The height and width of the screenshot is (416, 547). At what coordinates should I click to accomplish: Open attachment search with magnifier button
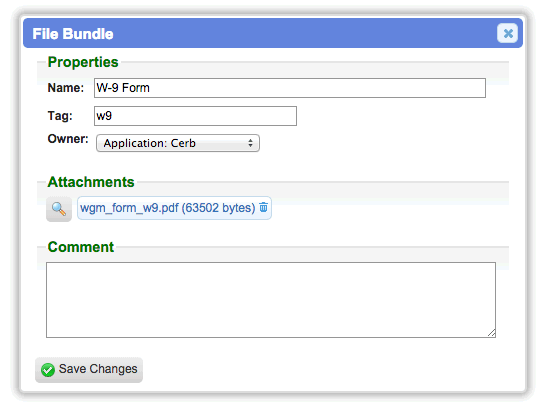pyautogui.click(x=59, y=209)
